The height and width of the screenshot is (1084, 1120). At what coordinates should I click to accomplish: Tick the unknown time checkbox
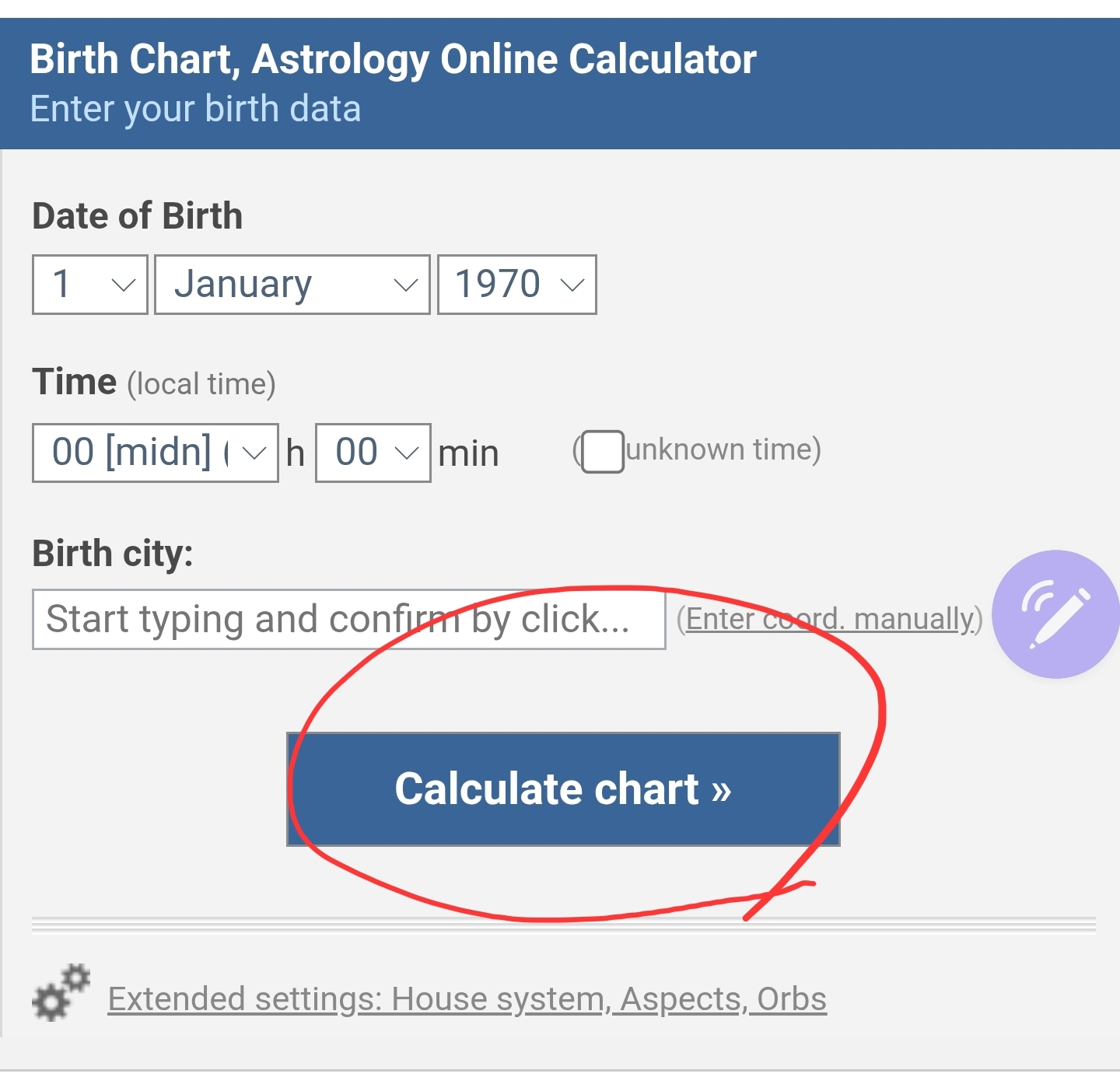(x=603, y=452)
